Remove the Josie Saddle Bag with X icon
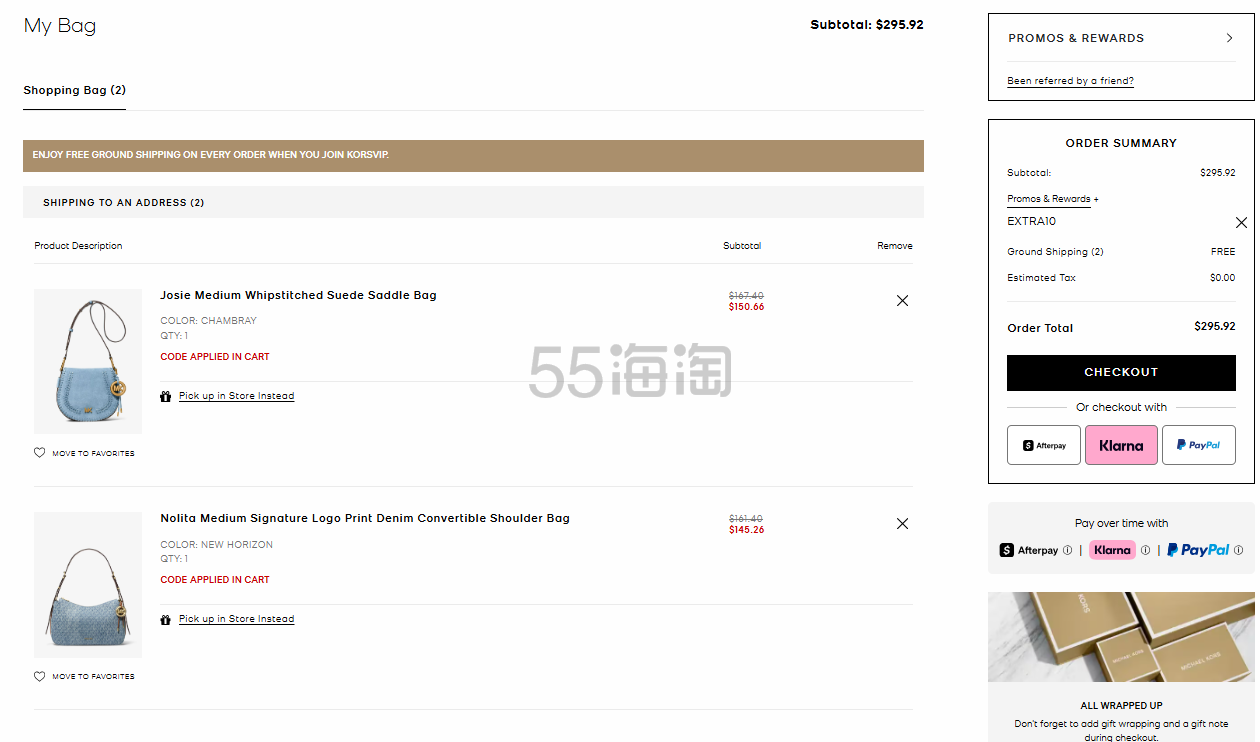 point(902,300)
